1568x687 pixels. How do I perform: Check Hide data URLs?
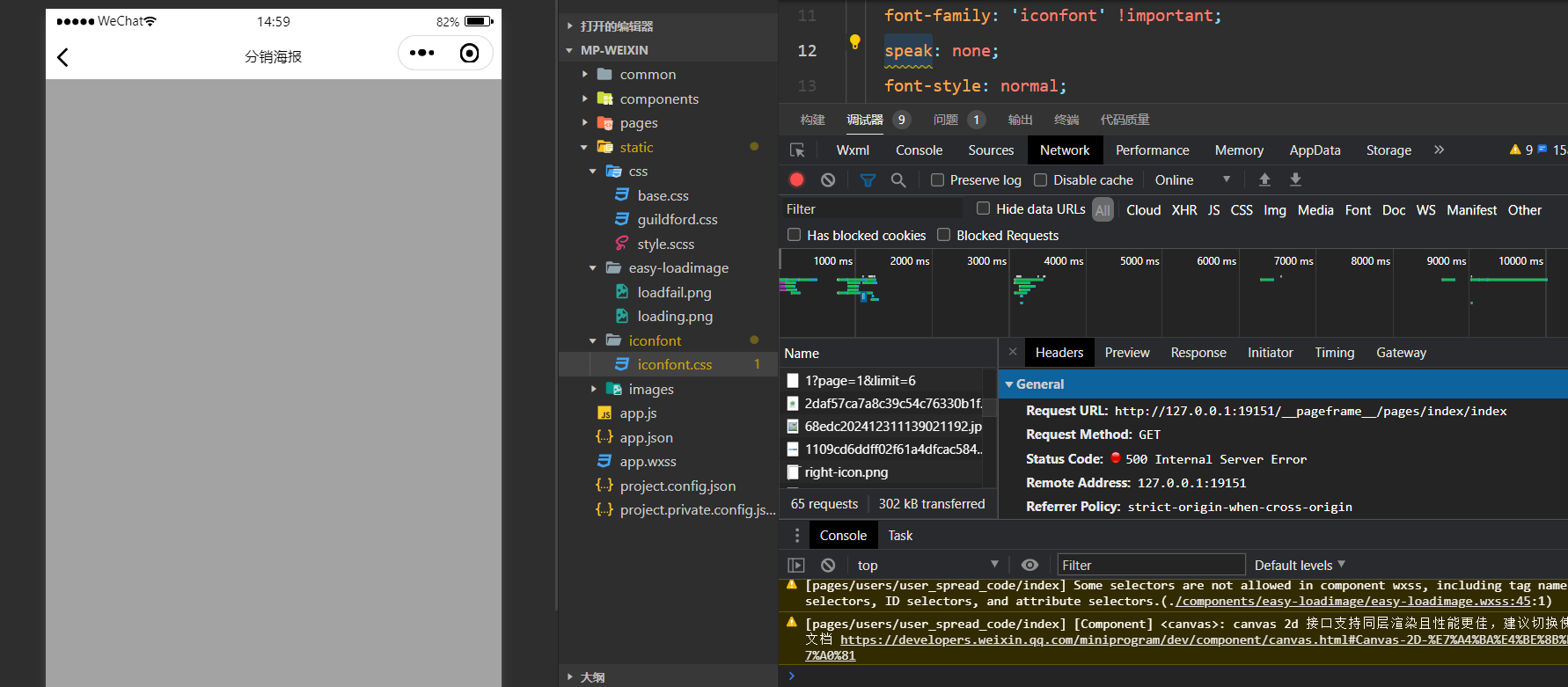tap(984, 208)
